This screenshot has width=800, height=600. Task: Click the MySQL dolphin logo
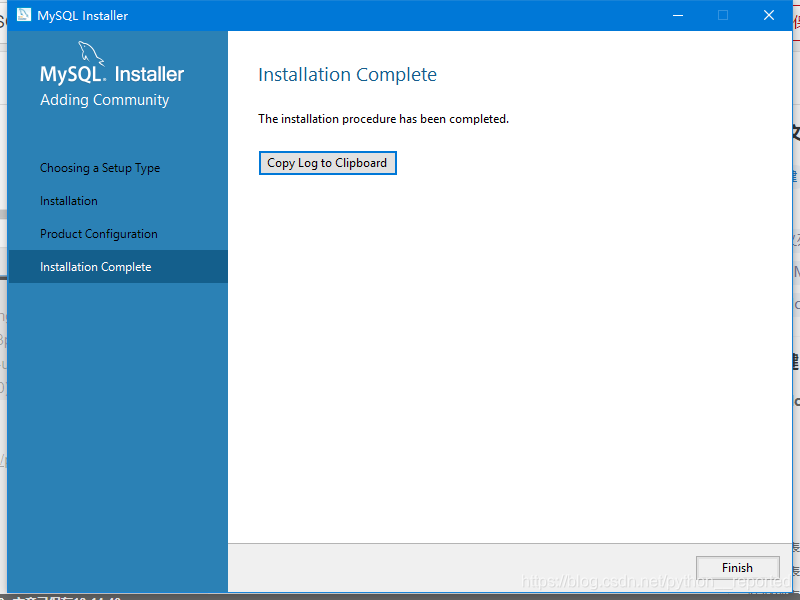pyautogui.click(x=91, y=53)
